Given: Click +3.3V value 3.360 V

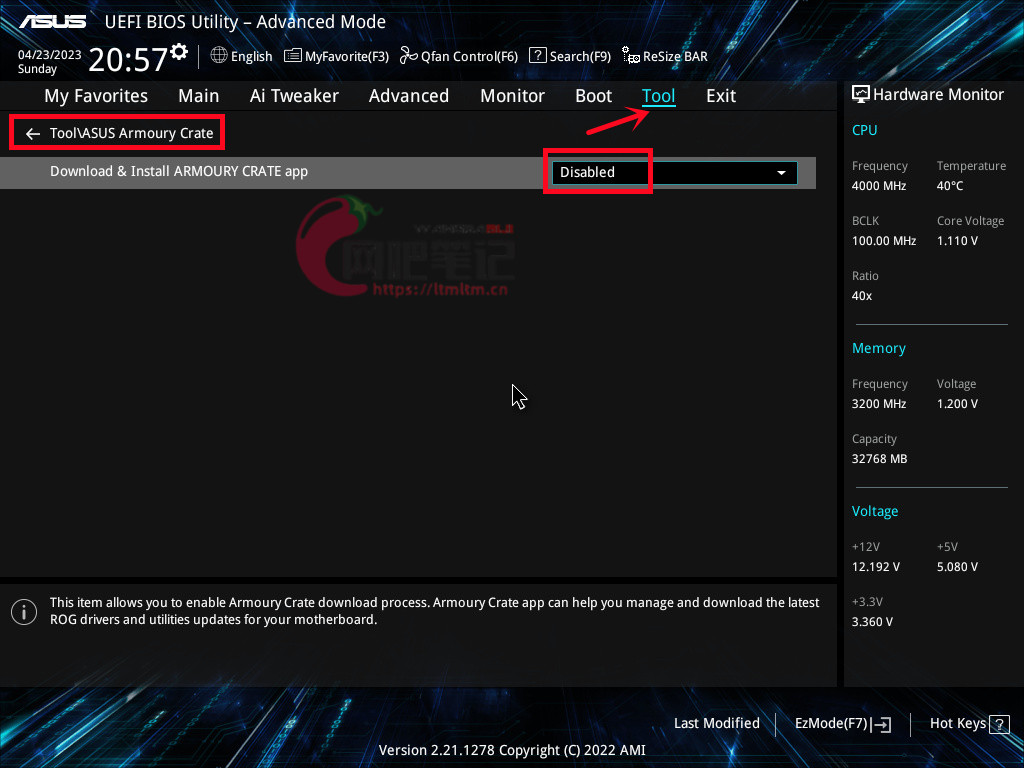Looking at the screenshot, I should coord(872,622).
